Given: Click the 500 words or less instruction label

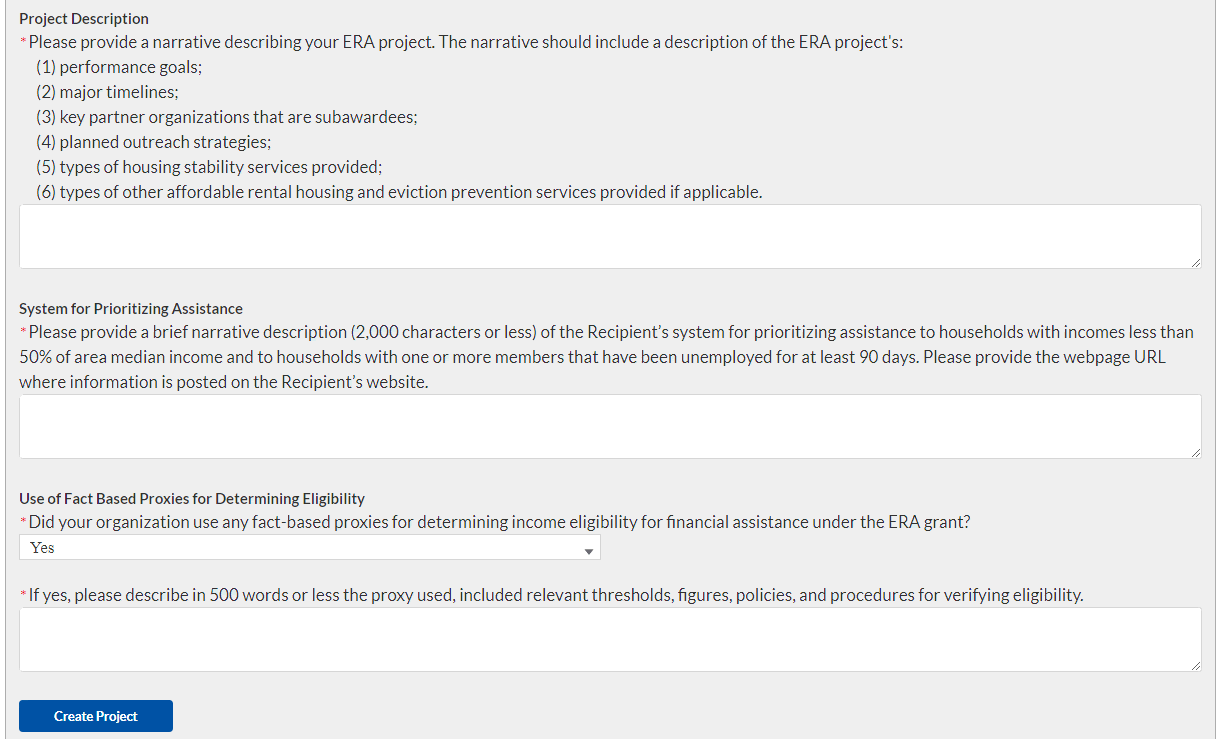Looking at the screenshot, I should (x=555, y=596).
